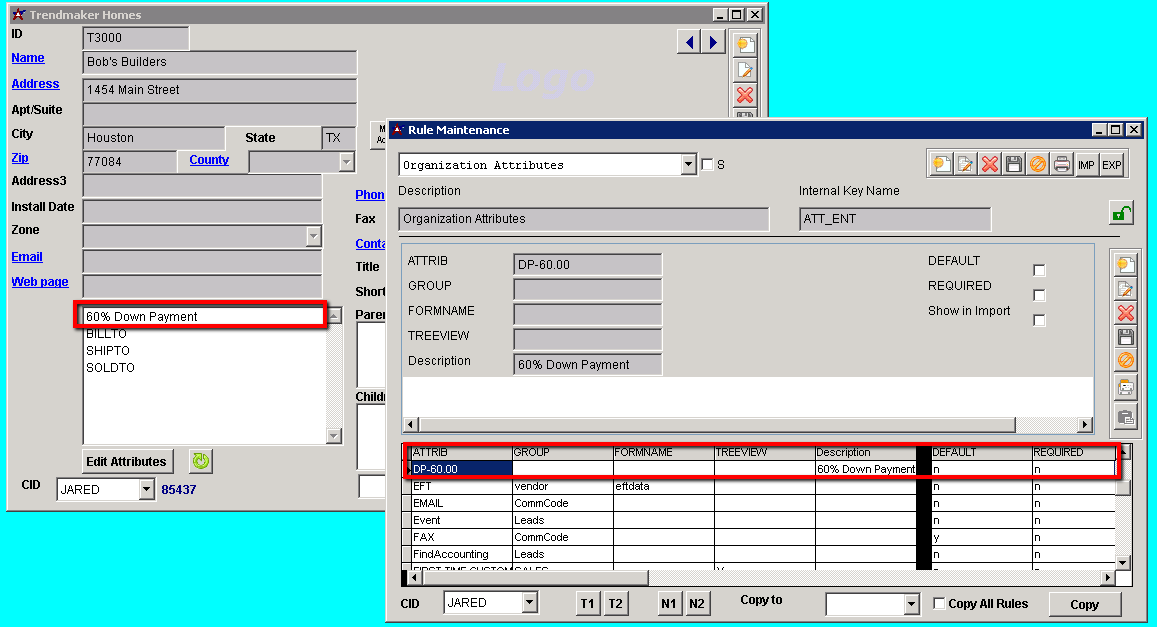
Task: Enable the DEFAULT checkbox
Action: pyautogui.click(x=1039, y=271)
